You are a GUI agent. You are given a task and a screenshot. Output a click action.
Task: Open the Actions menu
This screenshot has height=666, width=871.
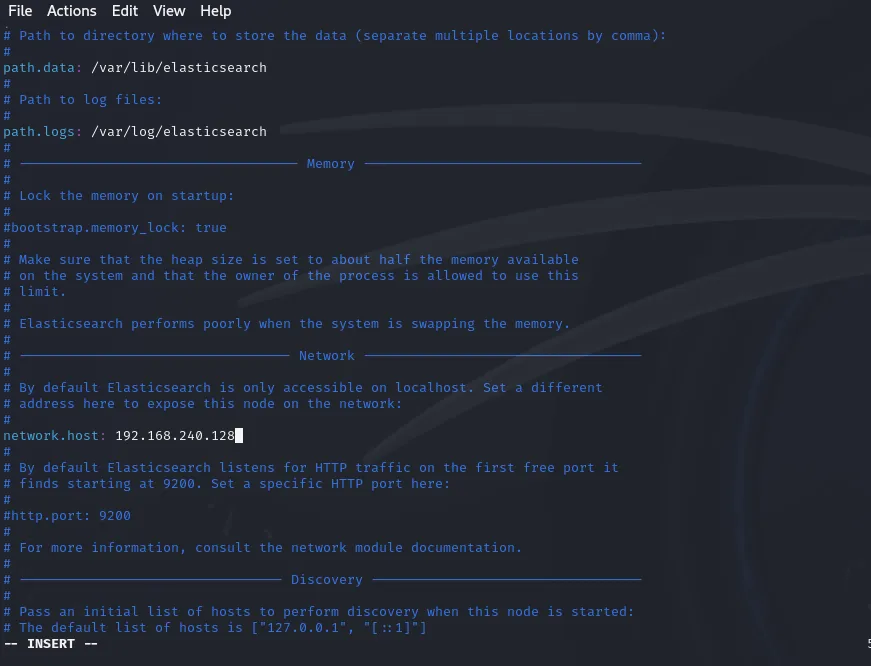(71, 11)
